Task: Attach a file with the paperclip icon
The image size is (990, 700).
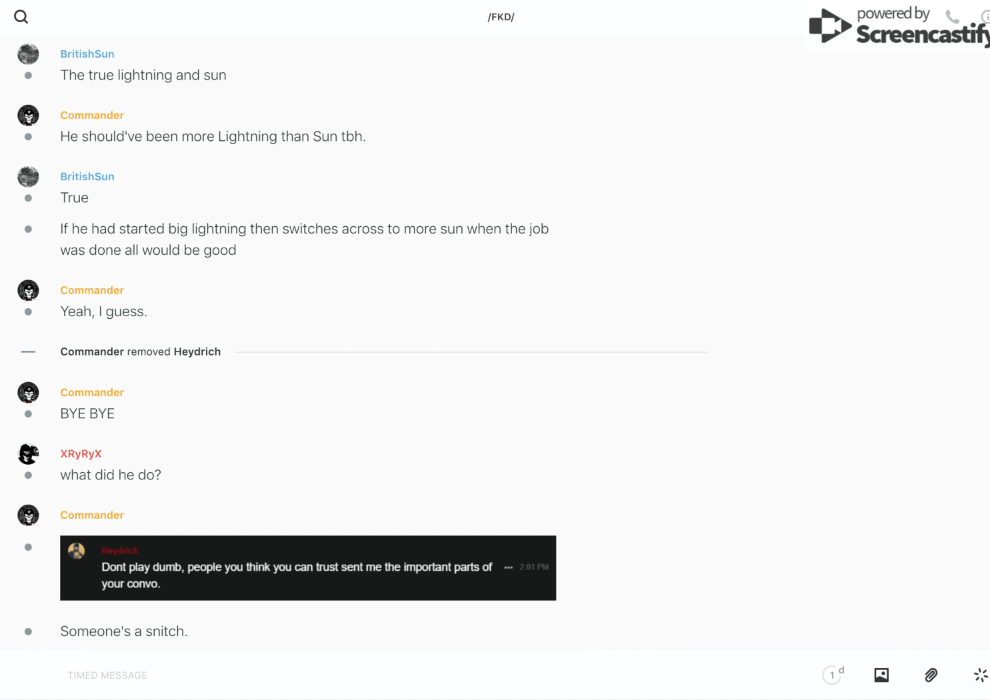Action: (931, 675)
